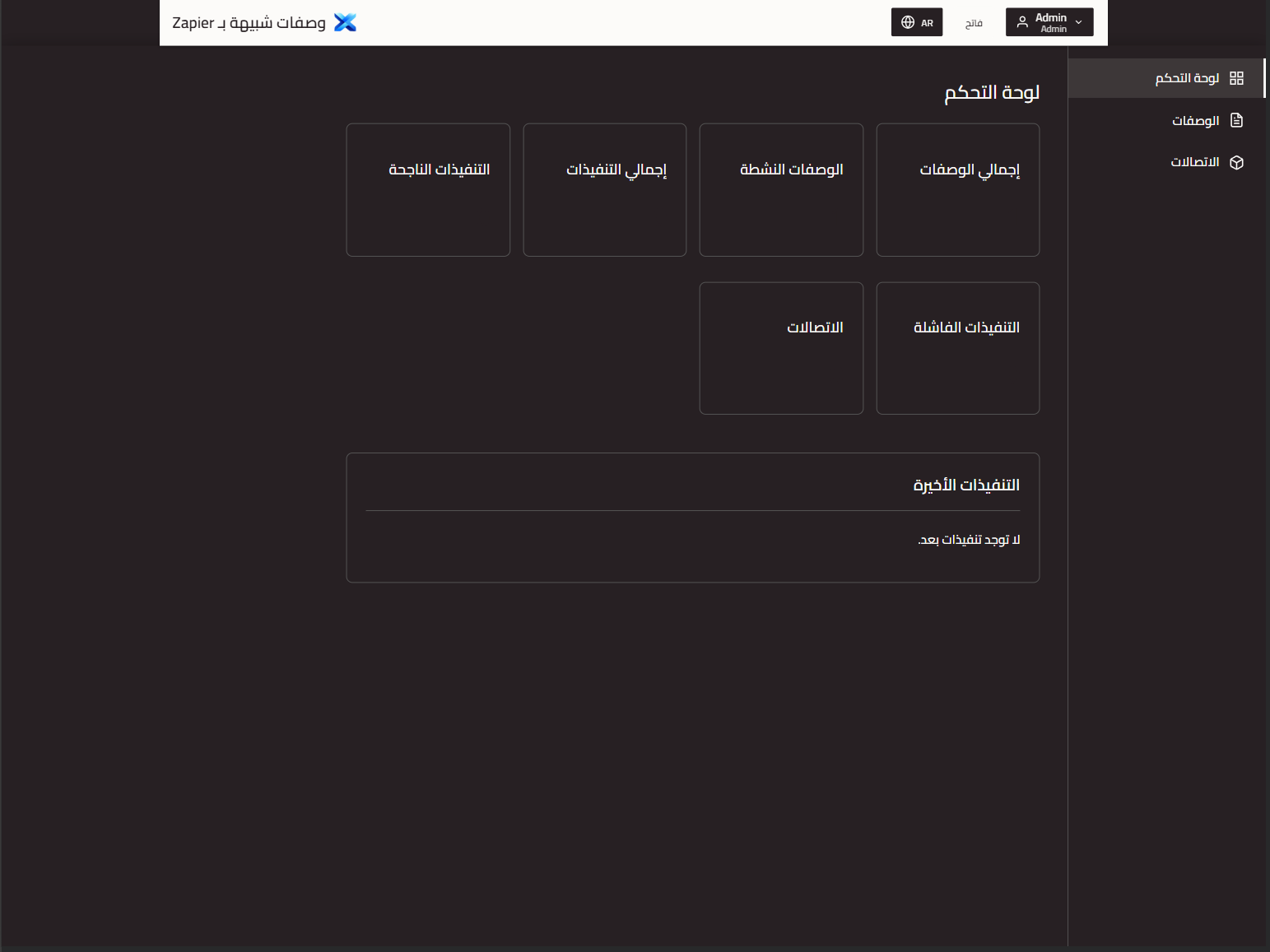The width and height of the screenshot is (1270, 952).
Task: Click the AR language button
Action: tap(917, 22)
